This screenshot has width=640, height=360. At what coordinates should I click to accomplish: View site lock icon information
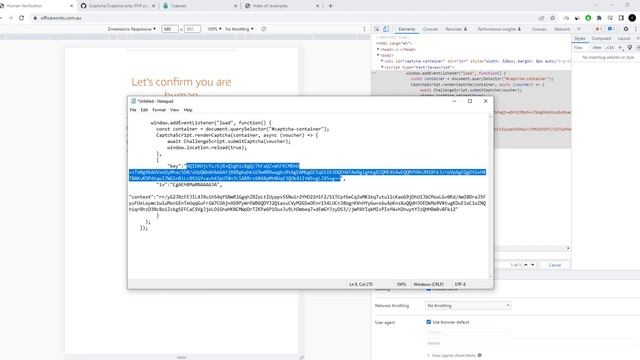click(x=35, y=18)
